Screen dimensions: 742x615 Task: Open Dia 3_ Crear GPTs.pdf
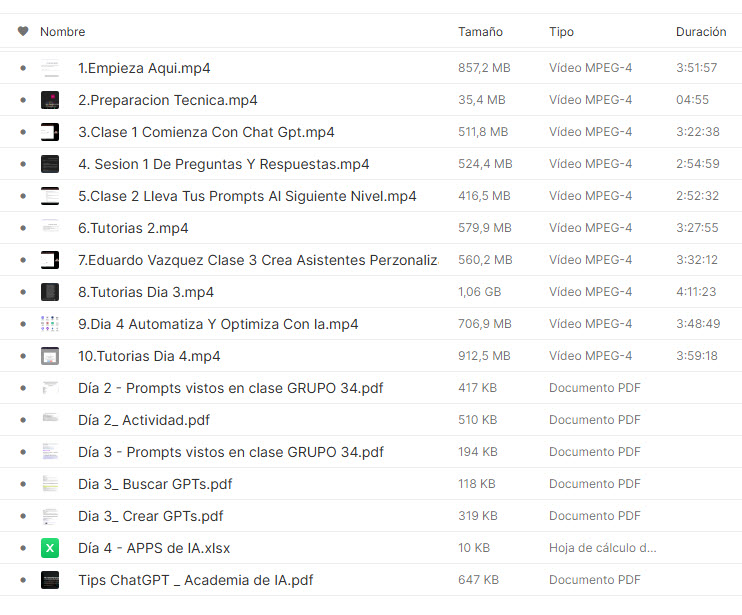point(150,516)
